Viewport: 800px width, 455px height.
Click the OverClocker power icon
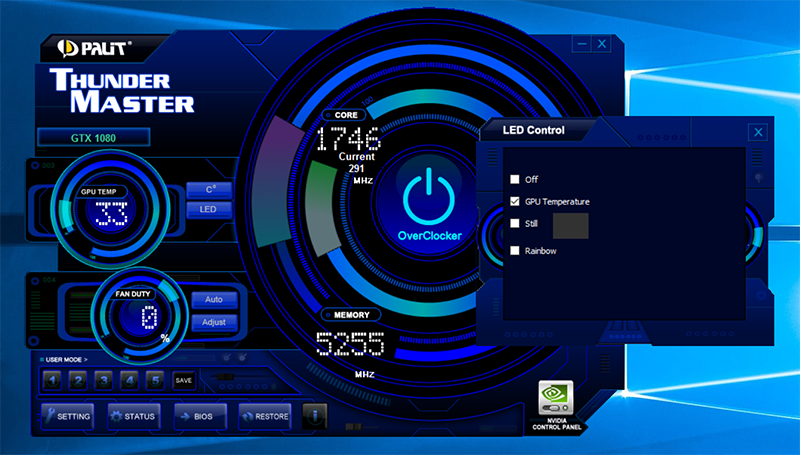coord(429,197)
